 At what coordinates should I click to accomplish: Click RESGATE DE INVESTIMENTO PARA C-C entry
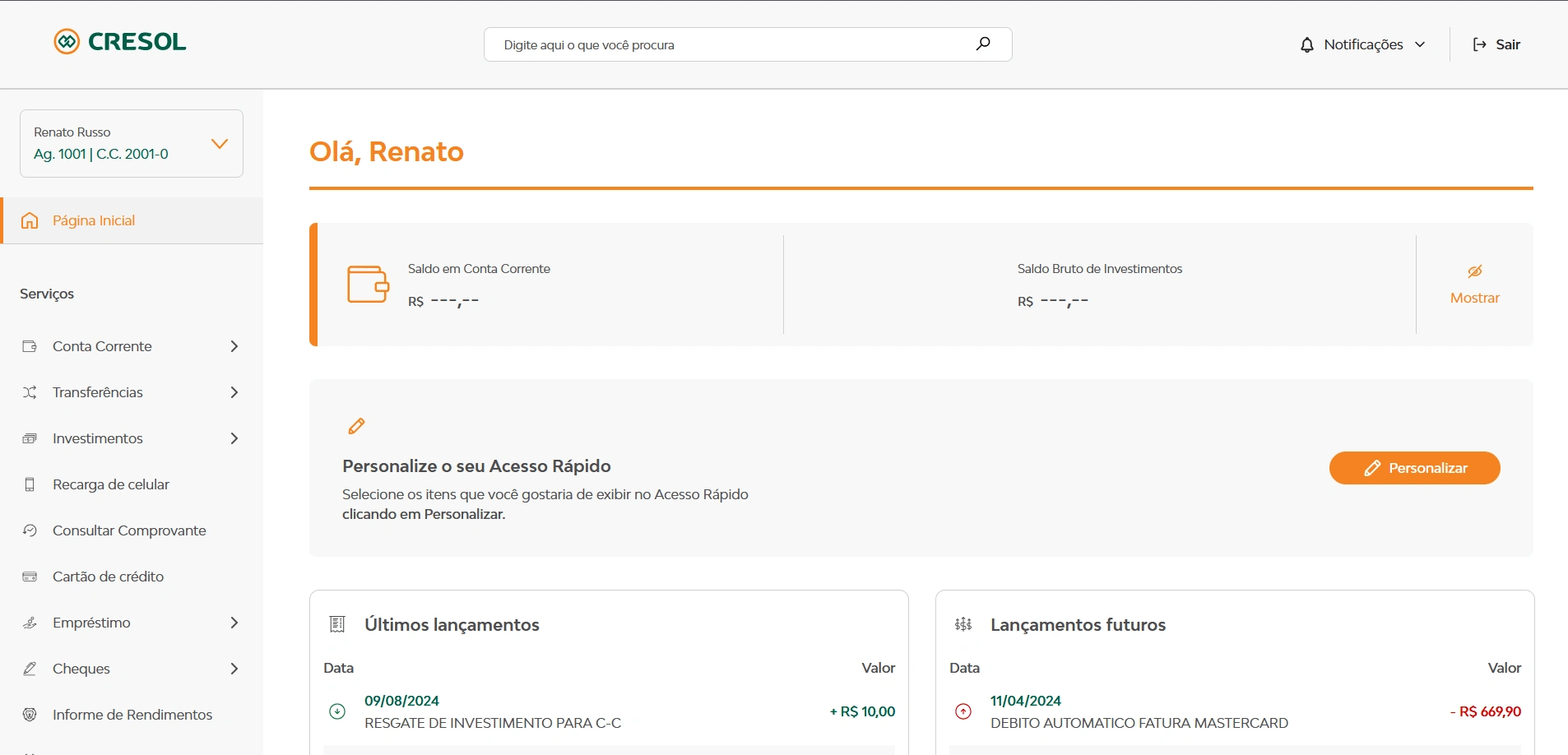tap(493, 723)
